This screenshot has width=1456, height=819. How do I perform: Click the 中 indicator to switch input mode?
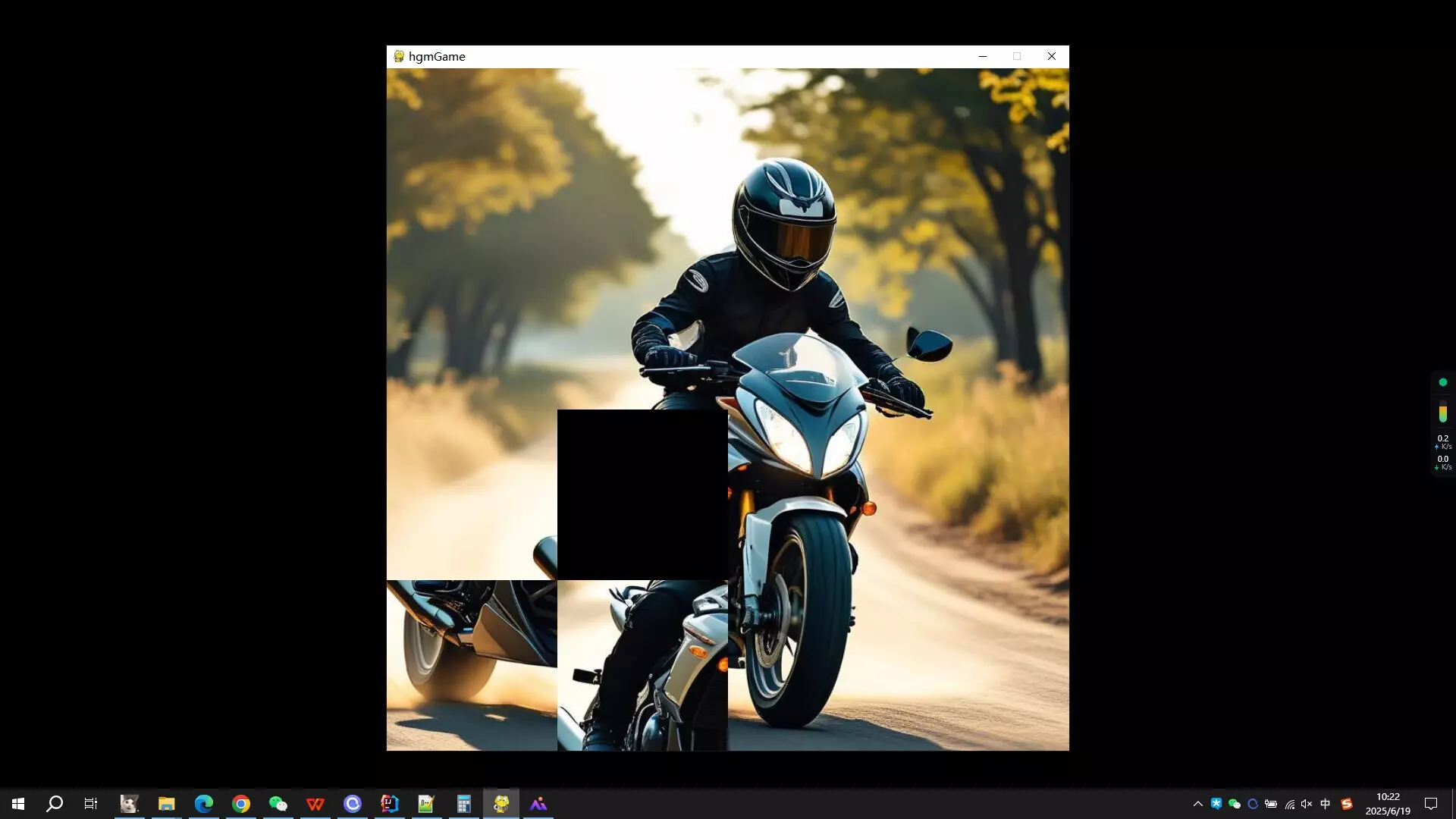pyautogui.click(x=1325, y=803)
